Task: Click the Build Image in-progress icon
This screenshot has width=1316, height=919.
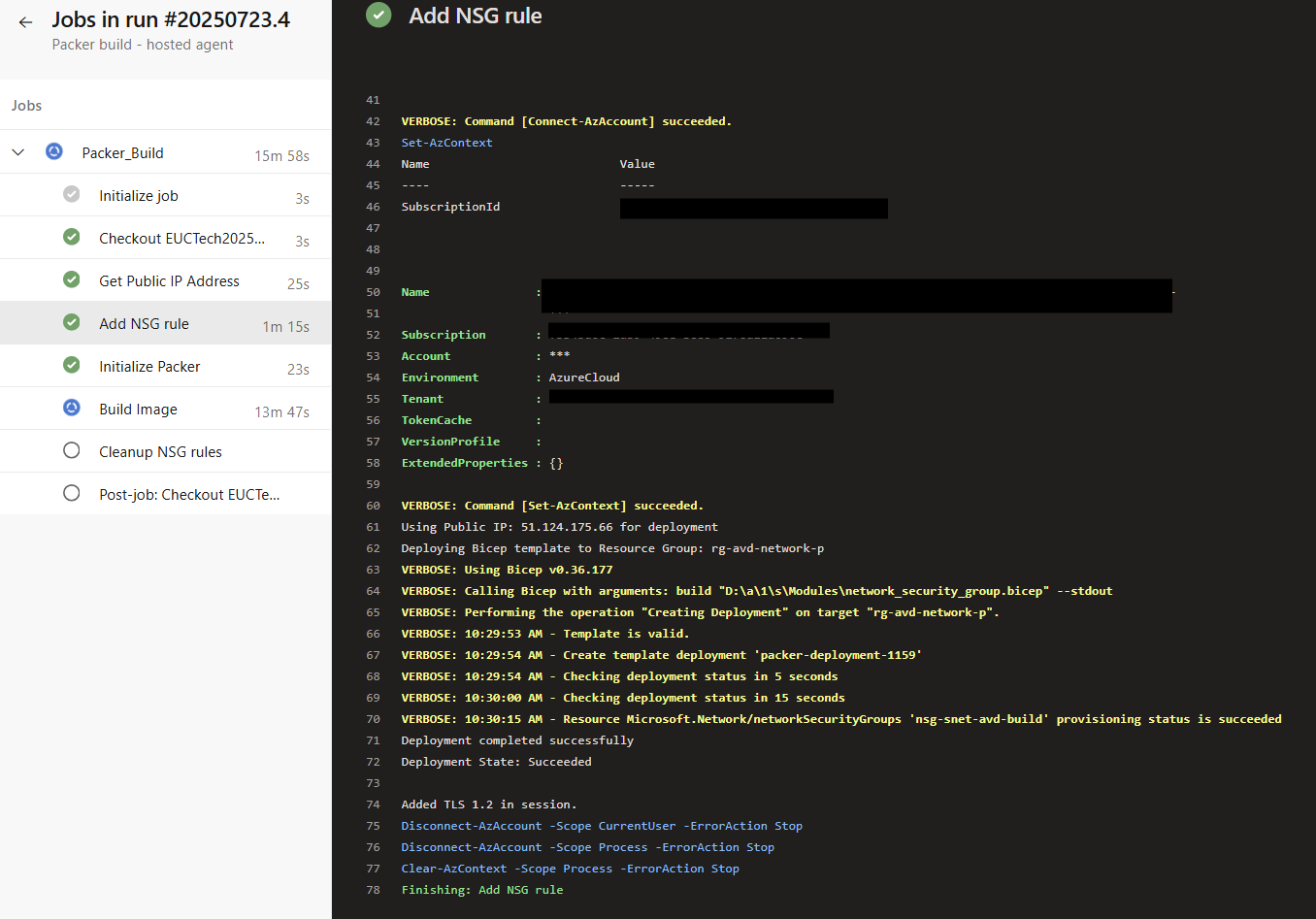Action: point(72,408)
